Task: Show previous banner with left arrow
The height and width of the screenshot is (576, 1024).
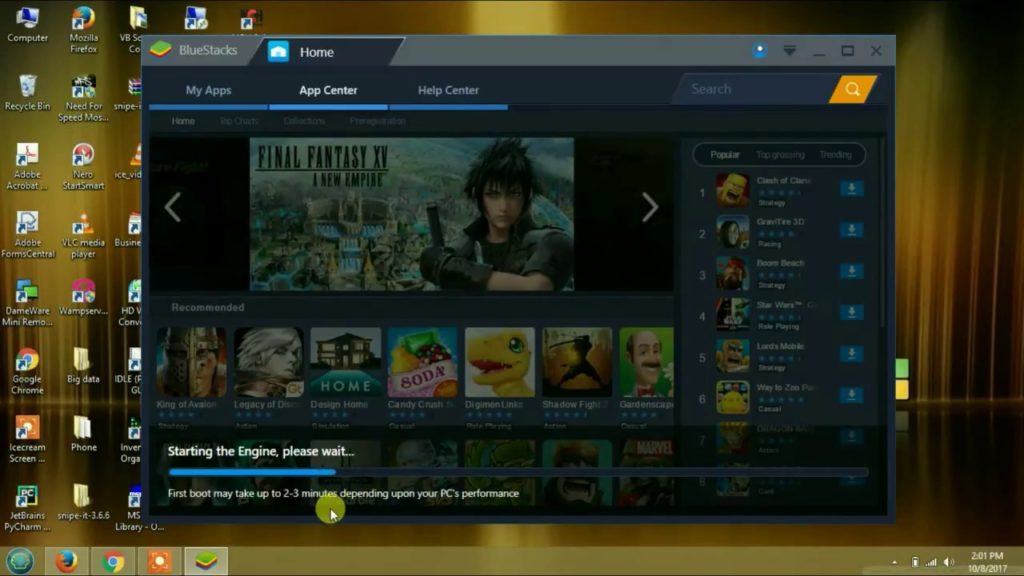Action: tap(173, 208)
